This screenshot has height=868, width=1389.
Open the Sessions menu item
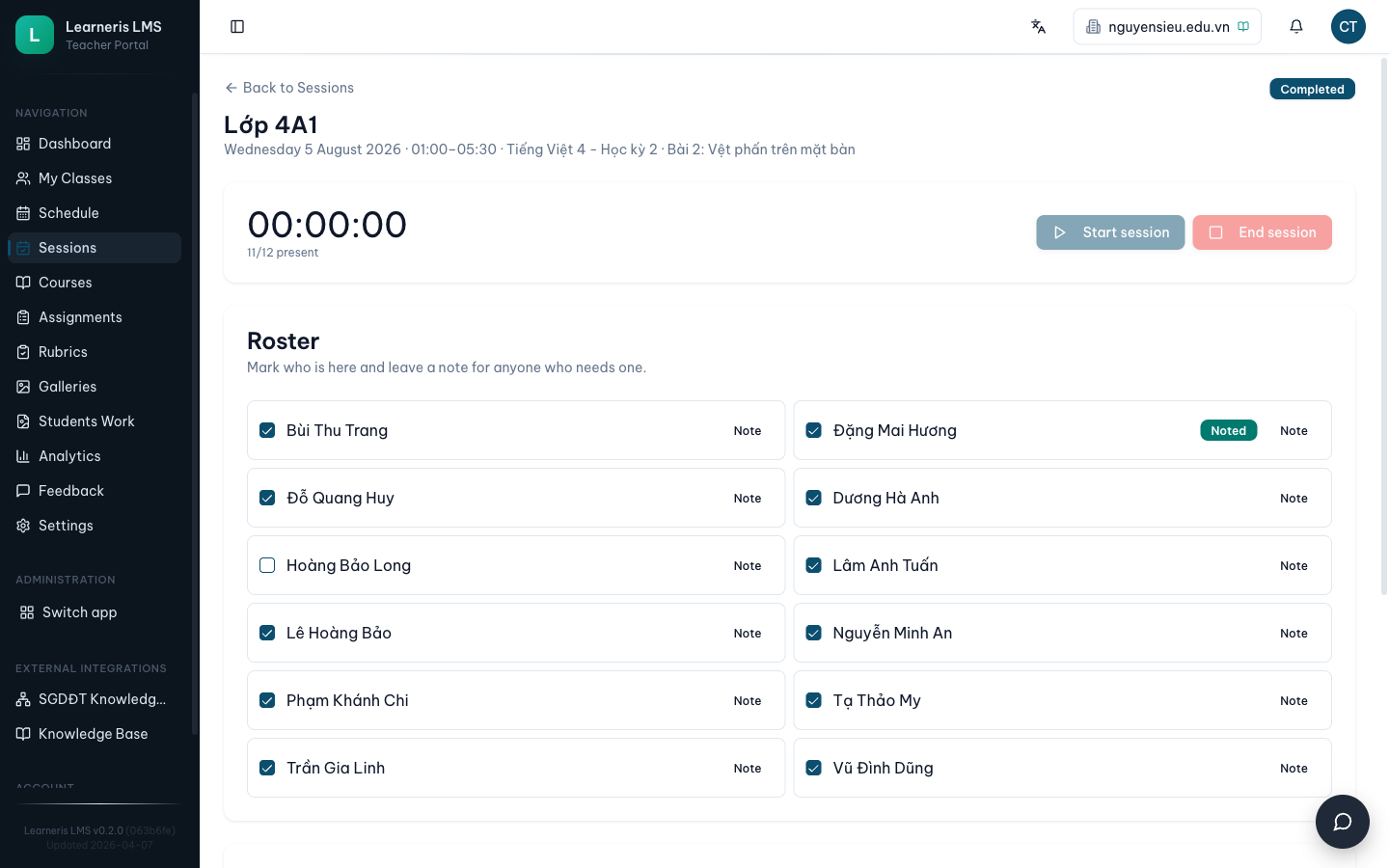click(x=95, y=248)
